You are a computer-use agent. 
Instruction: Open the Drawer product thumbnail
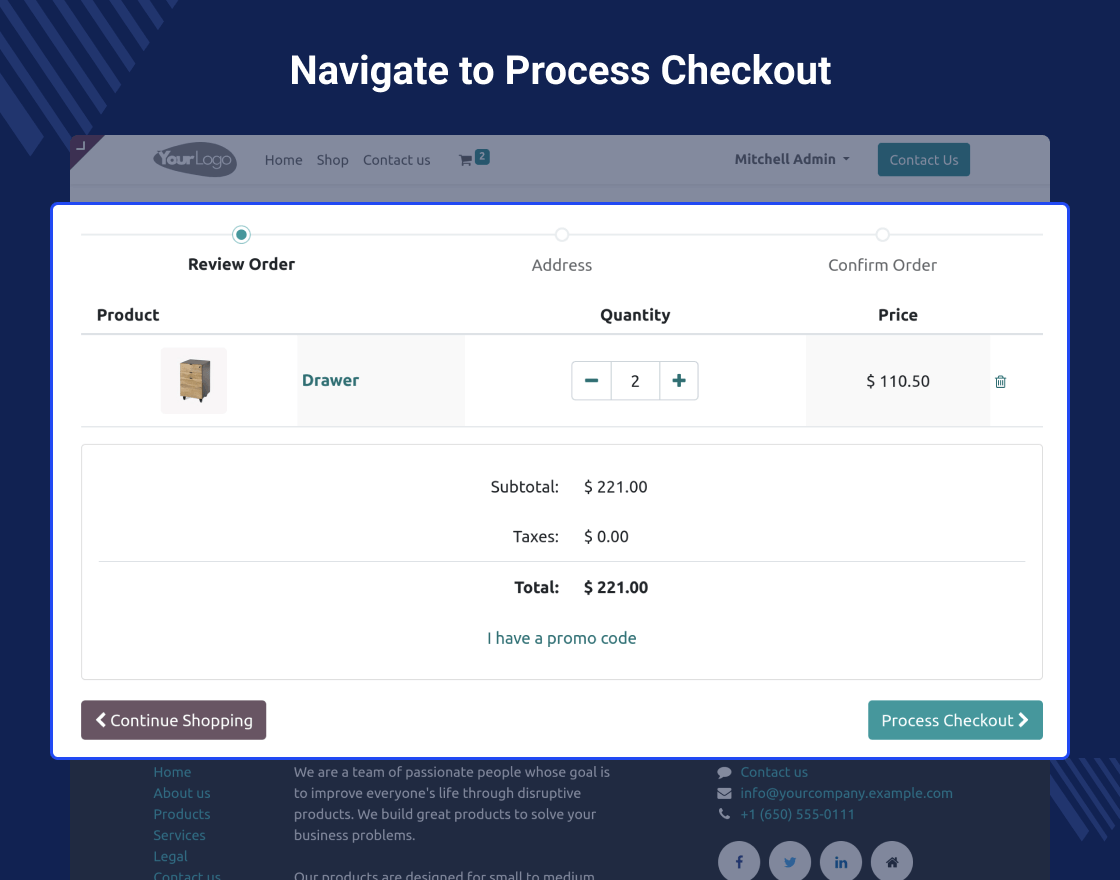(x=194, y=381)
